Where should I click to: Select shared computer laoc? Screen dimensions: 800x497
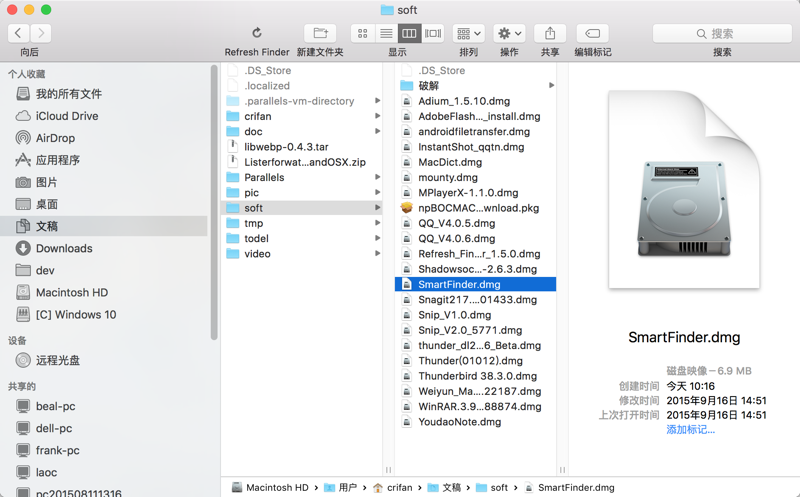pyautogui.click(x=105, y=473)
